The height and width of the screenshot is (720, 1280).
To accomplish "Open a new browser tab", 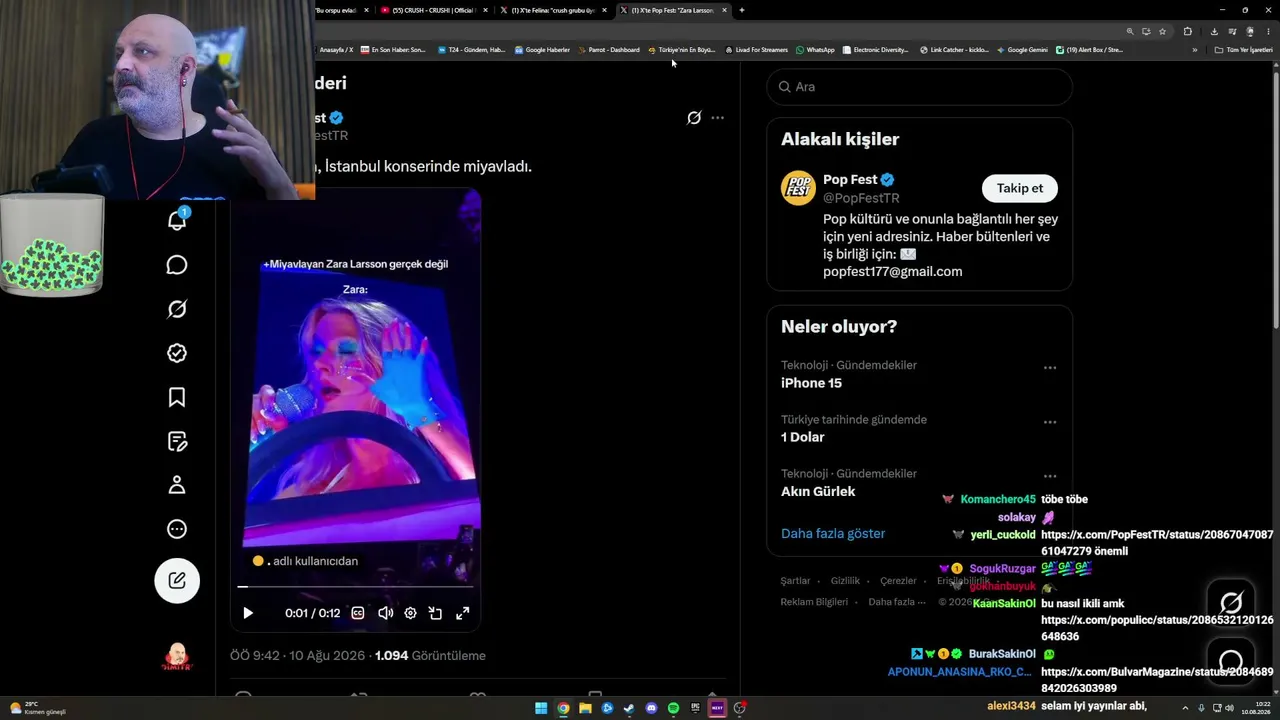I will [741, 10].
